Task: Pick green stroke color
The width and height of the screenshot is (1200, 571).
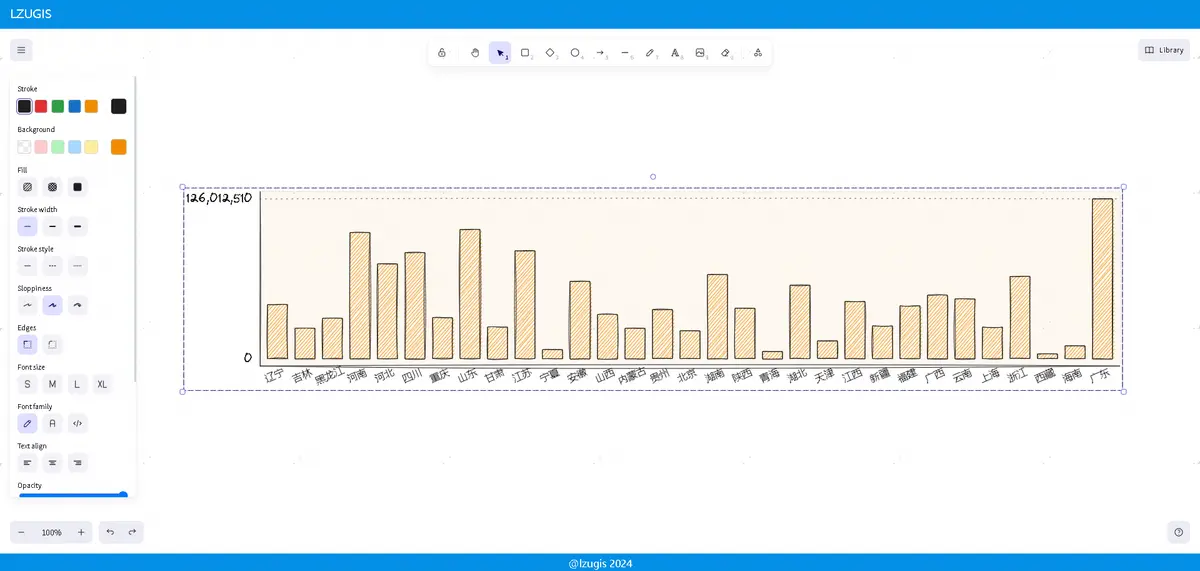Action: click(58, 106)
